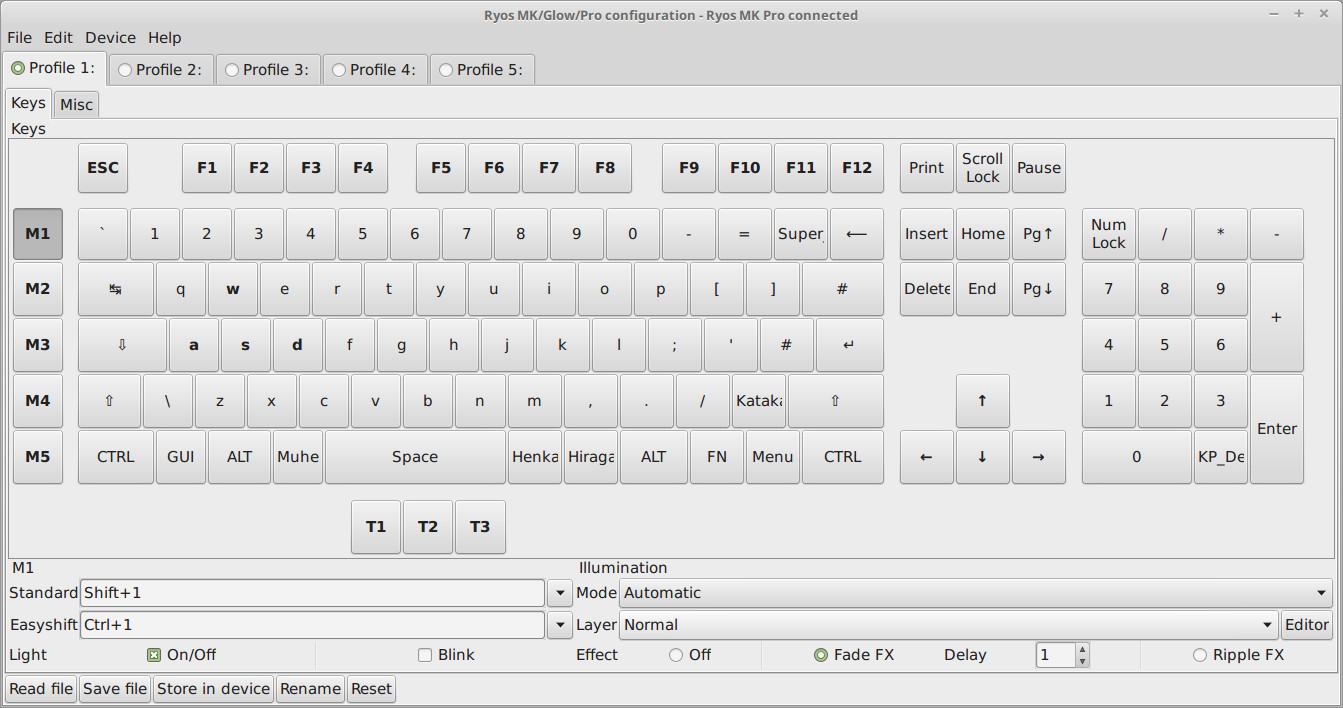Image resolution: width=1343 pixels, height=708 pixels.
Task: Select the FN key
Action: 717,457
